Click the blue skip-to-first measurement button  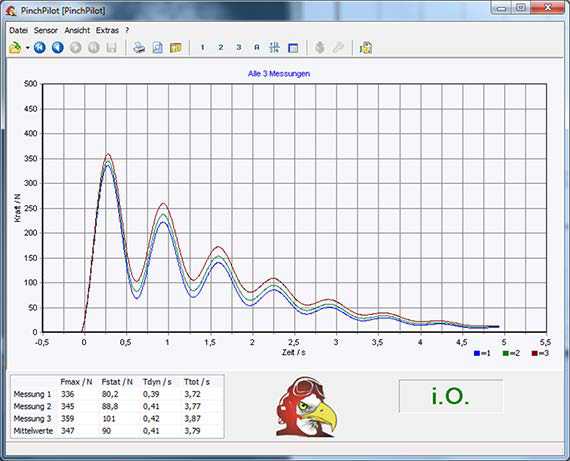[x=40, y=48]
